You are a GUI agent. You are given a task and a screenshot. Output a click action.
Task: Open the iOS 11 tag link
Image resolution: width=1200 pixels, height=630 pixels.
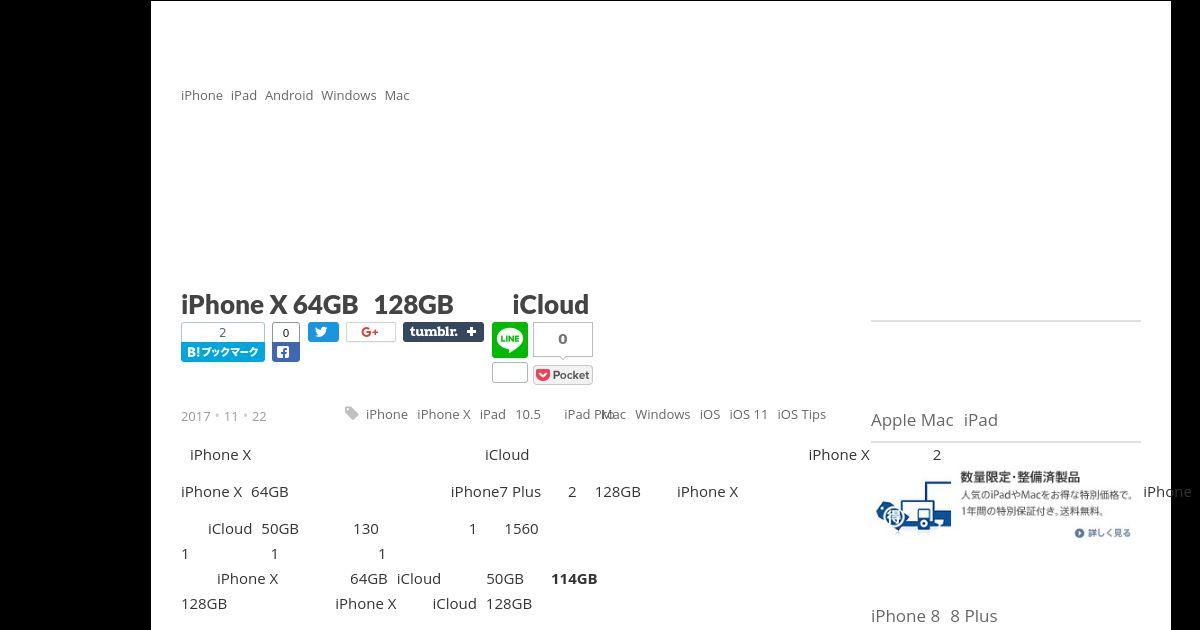coord(748,414)
